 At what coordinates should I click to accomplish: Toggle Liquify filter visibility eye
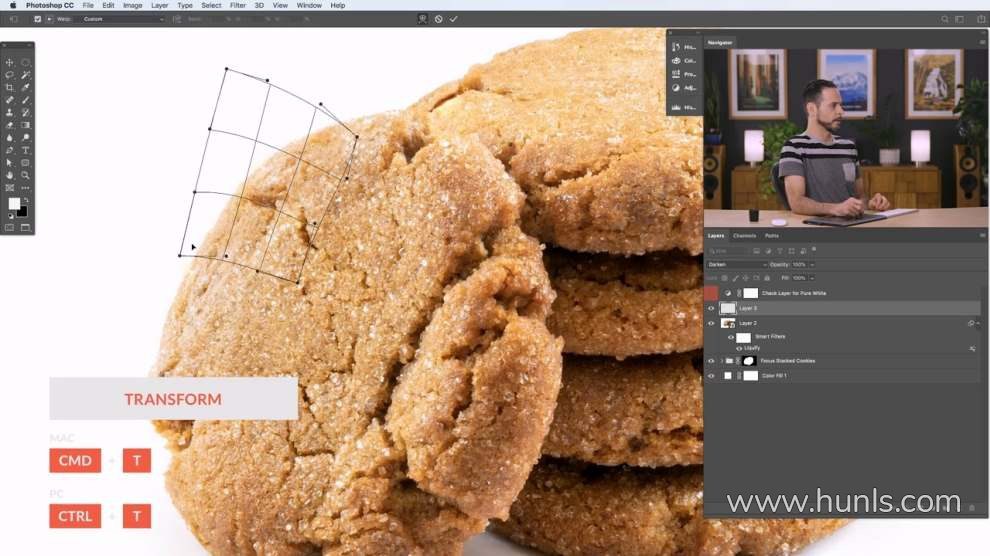tap(739, 348)
